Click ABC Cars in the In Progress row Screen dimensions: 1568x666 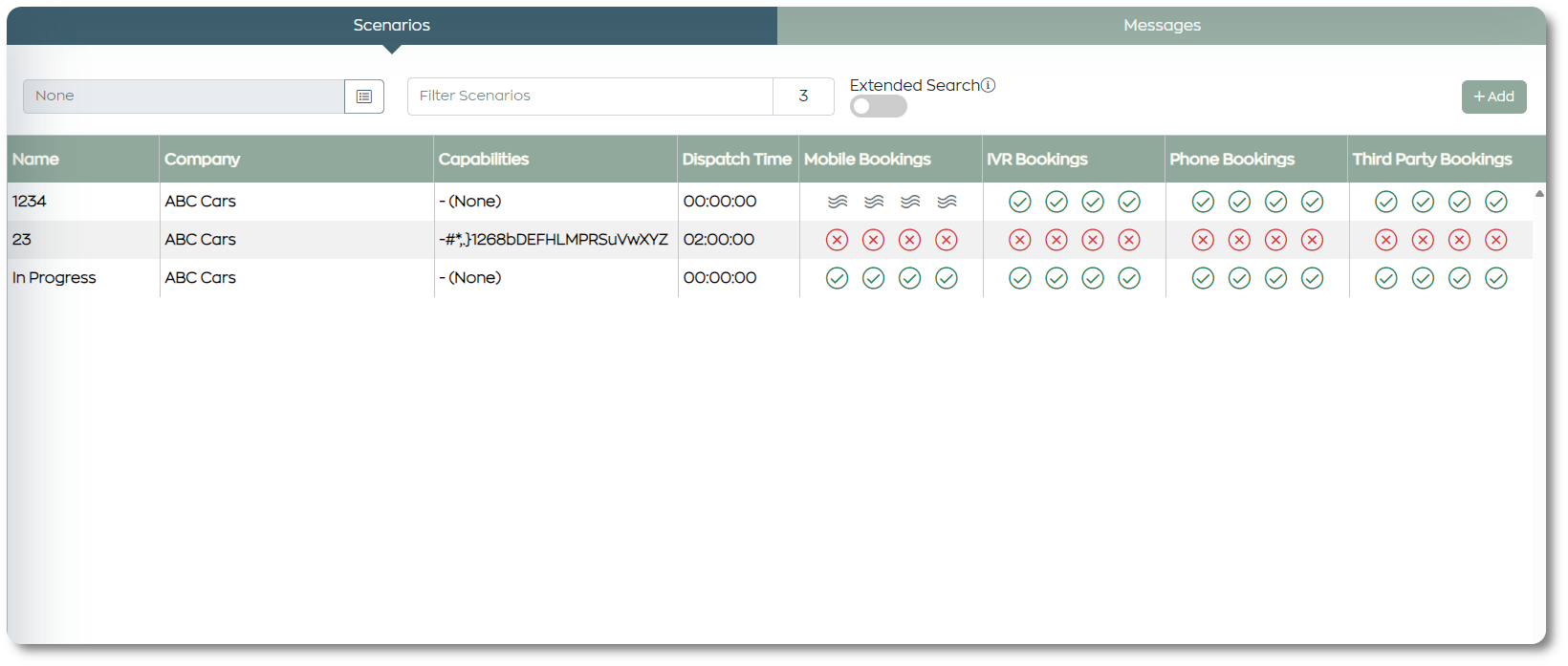[201, 278]
